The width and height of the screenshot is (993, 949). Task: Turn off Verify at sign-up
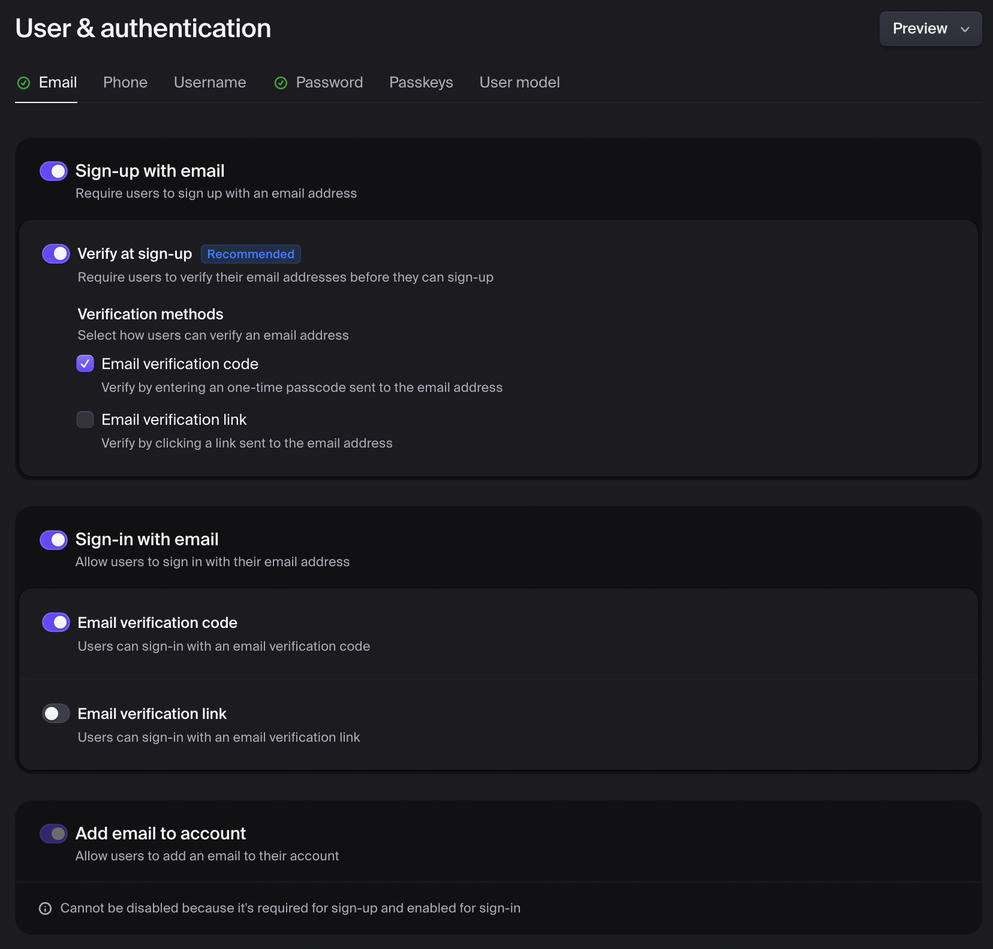tap(55, 253)
